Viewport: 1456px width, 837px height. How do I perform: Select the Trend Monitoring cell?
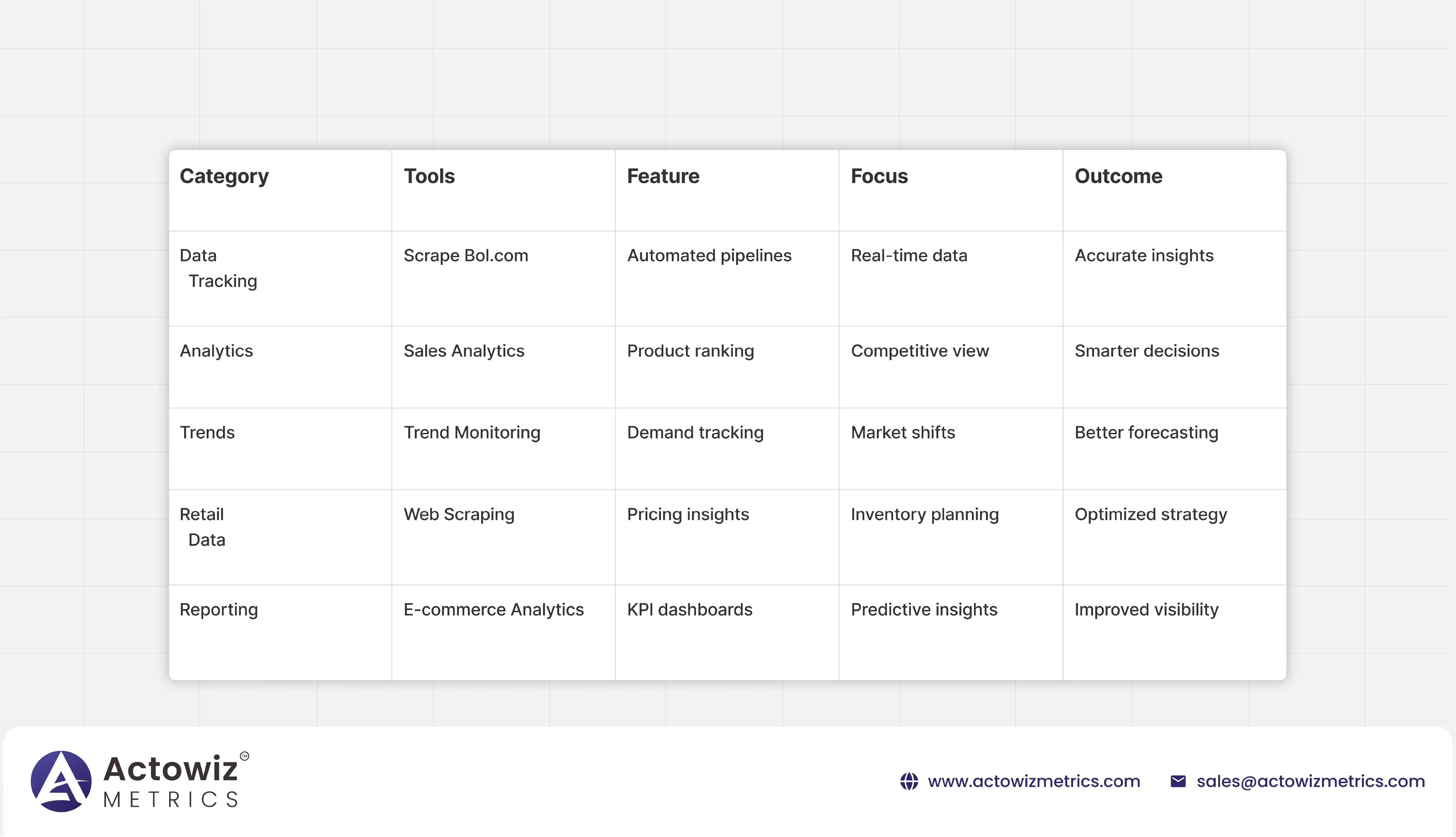tap(471, 432)
